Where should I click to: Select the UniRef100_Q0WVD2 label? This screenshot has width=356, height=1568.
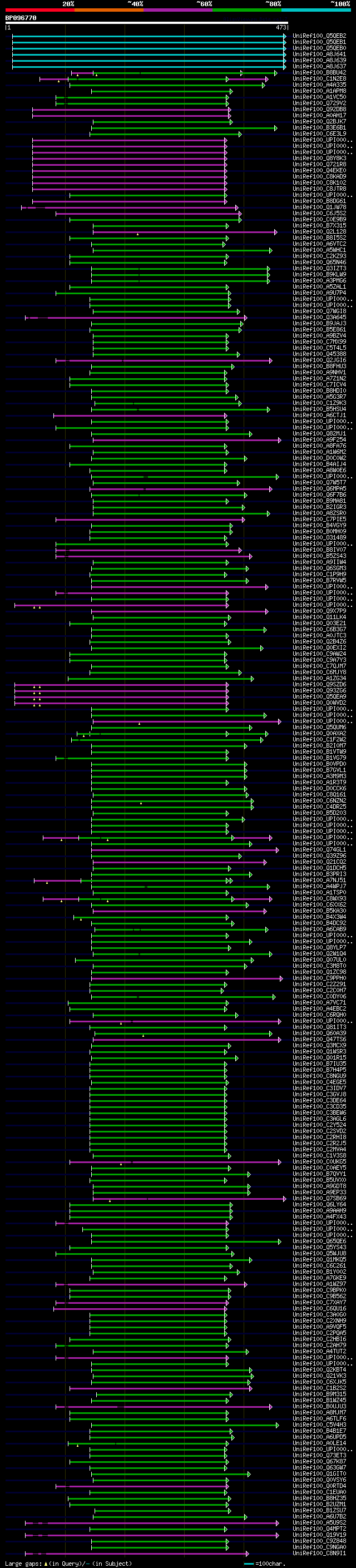[x=319, y=703]
